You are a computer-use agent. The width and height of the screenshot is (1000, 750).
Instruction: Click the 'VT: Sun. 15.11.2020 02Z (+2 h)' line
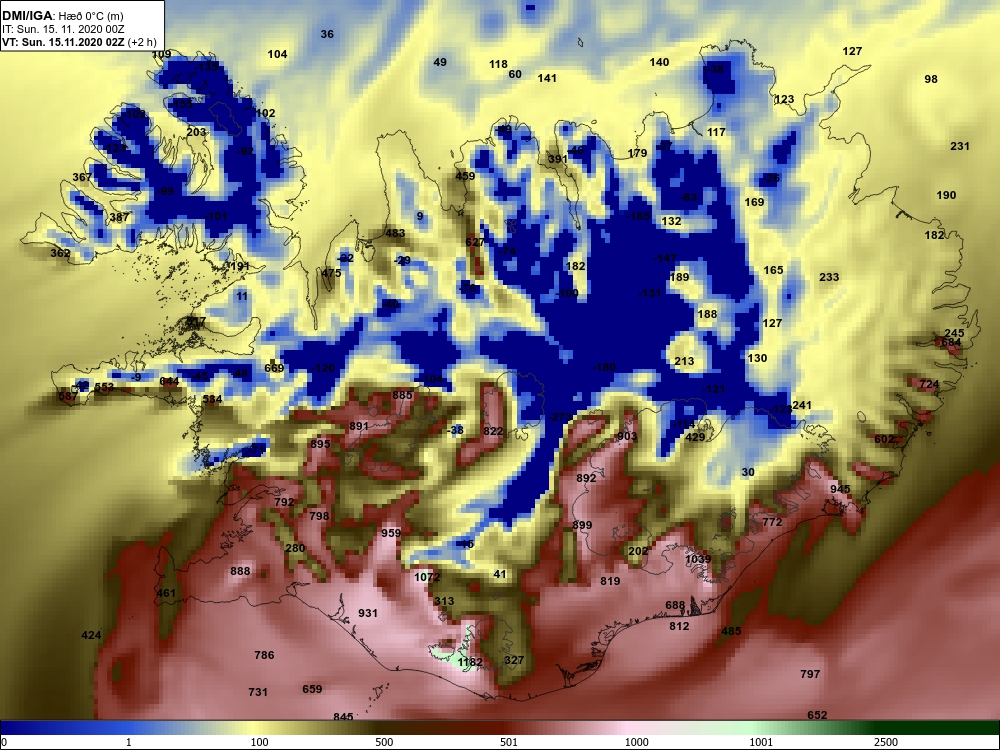79,42
